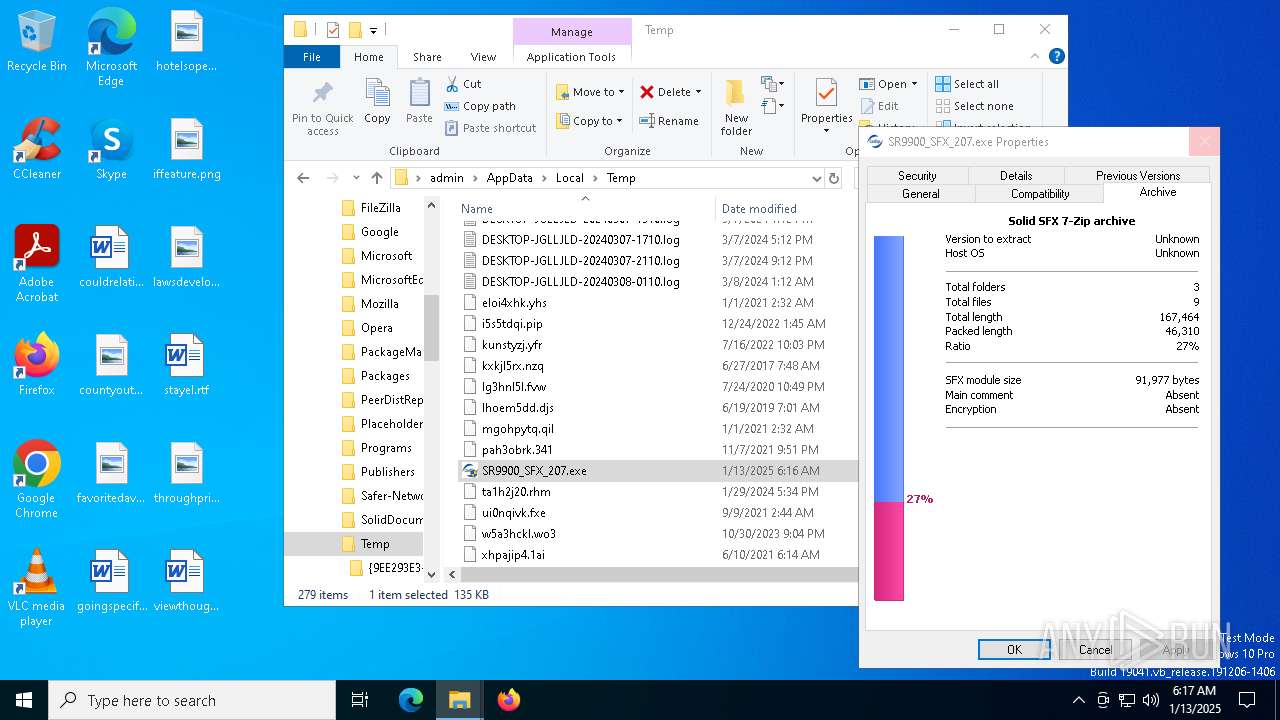1280x720 pixels.
Task: Click Task View taskbar button
Action: [360, 700]
